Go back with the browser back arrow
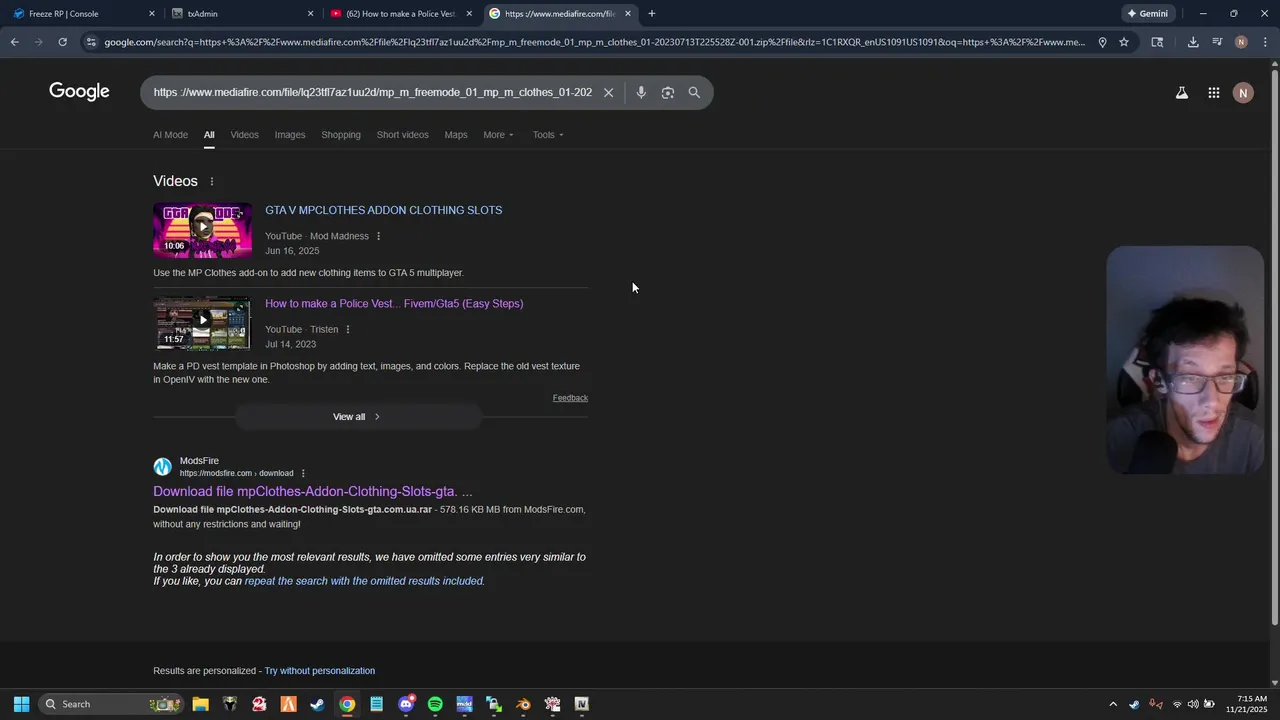This screenshot has width=1280, height=720. 14,42
